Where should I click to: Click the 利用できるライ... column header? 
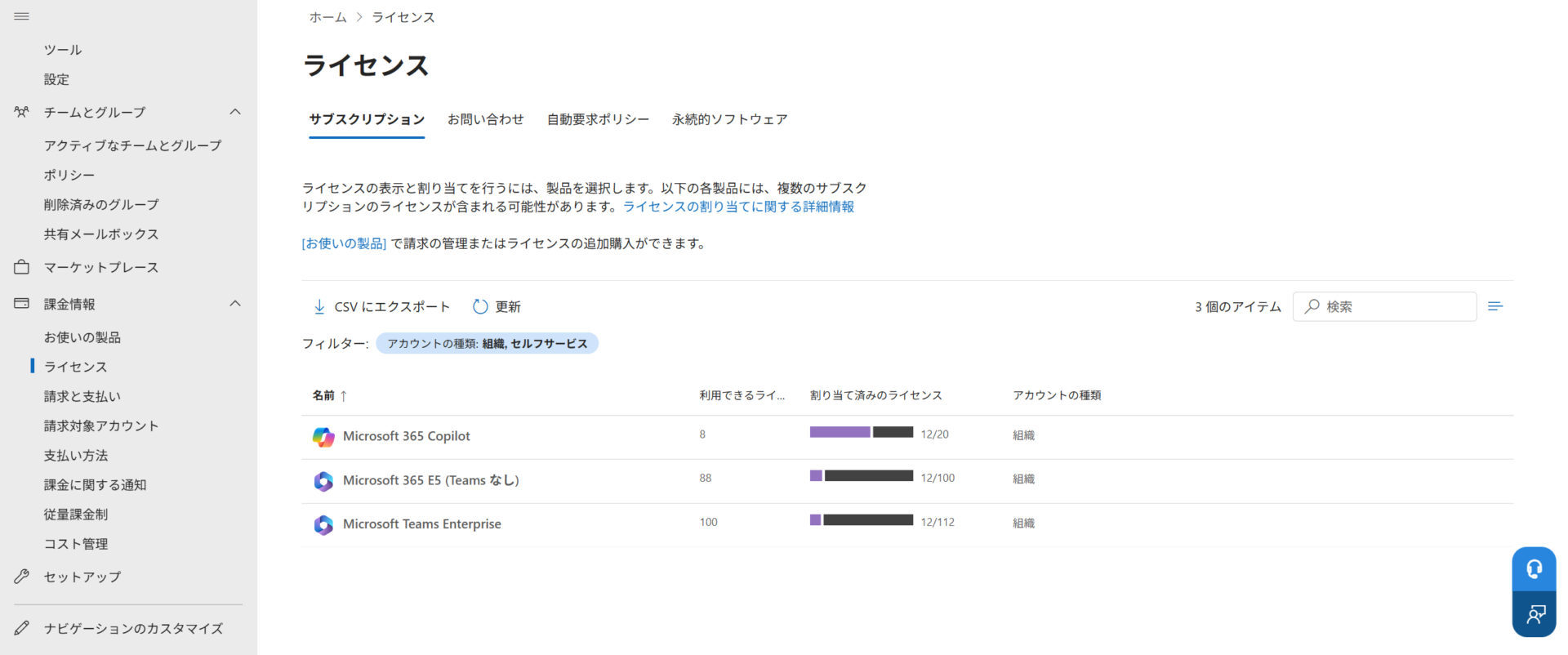point(742,395)
